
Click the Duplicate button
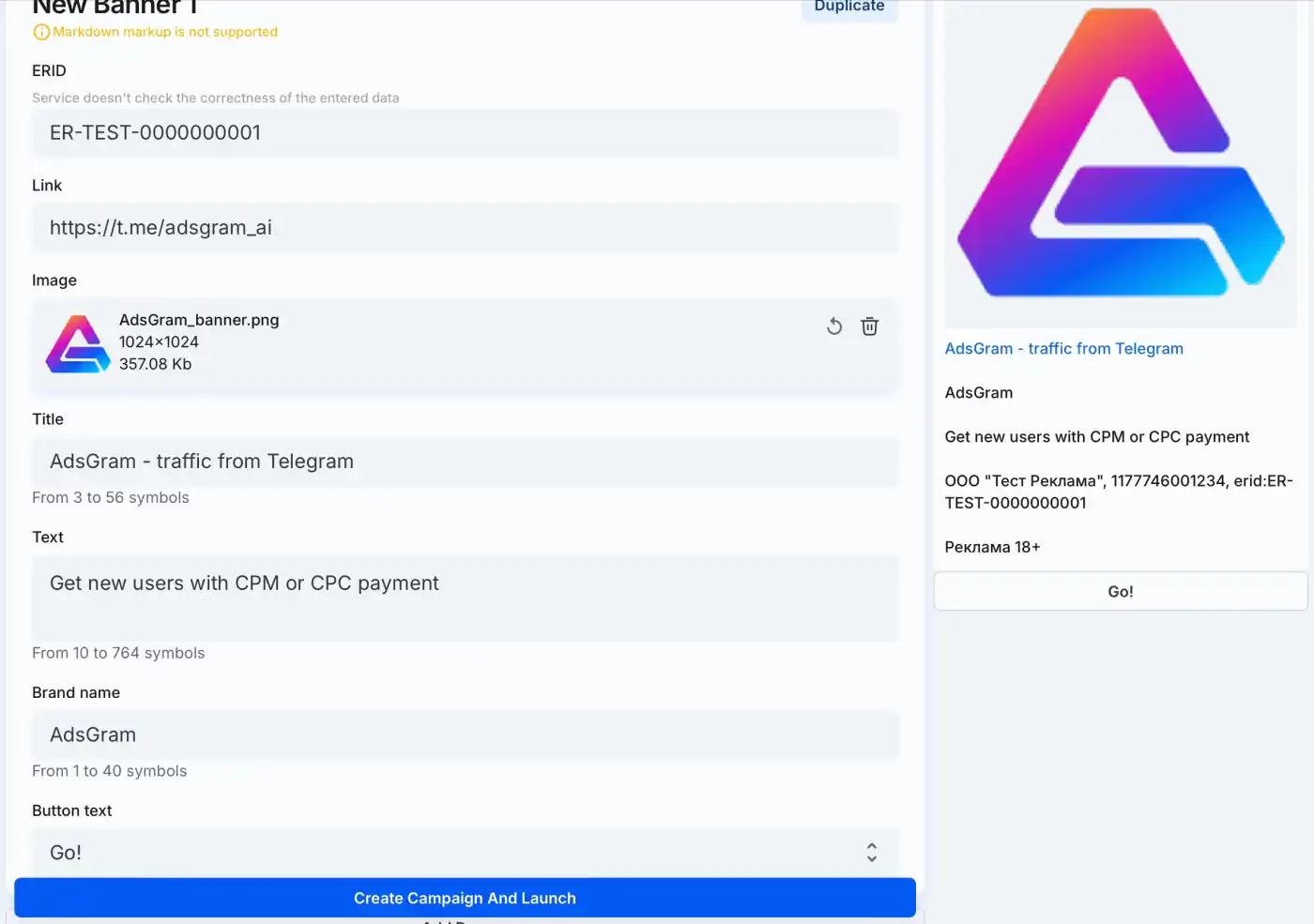(x=849, y=8)
